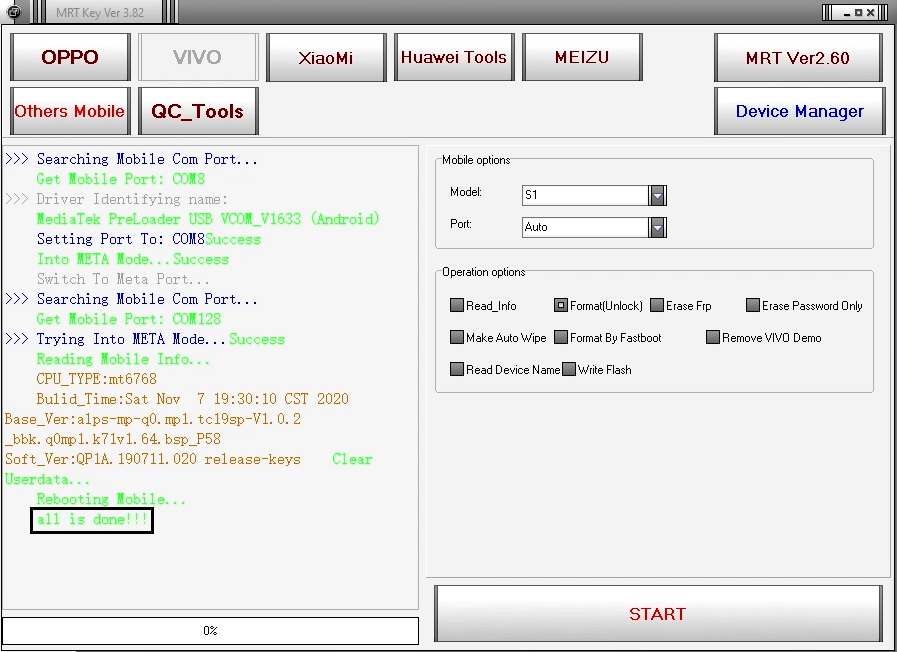Launch MRT Ver2.60
Image resolution: width=897 pixels, height=652 pixels.
799,57
